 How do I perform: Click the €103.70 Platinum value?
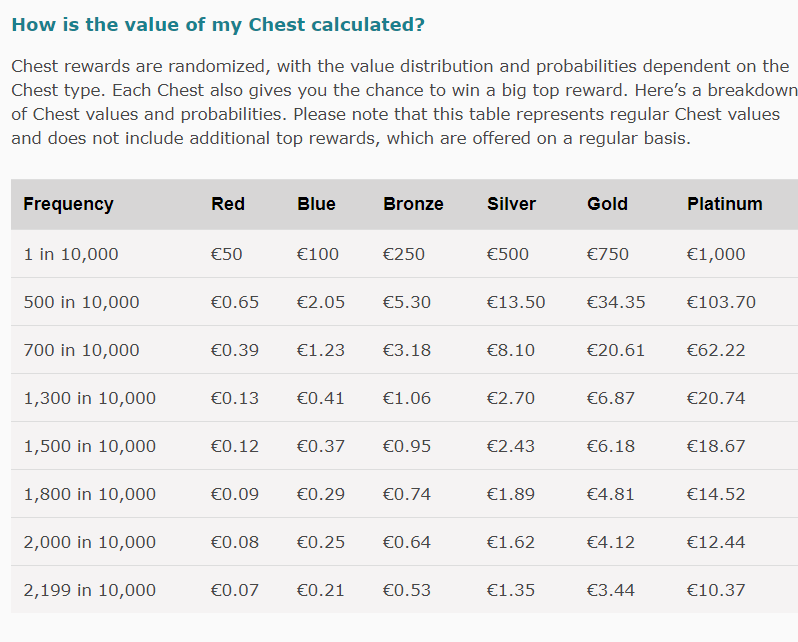(721, 302)
